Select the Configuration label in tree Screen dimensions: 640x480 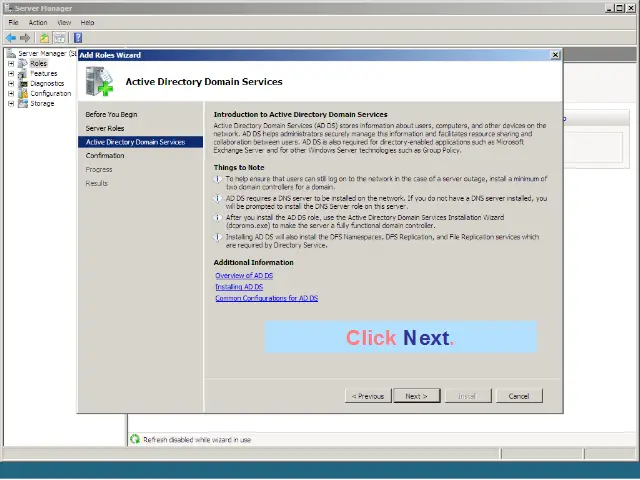tap(51, 94)
